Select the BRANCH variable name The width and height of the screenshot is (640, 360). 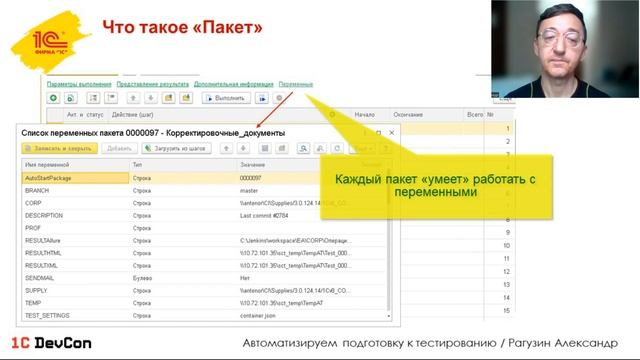tap(37, 191)
